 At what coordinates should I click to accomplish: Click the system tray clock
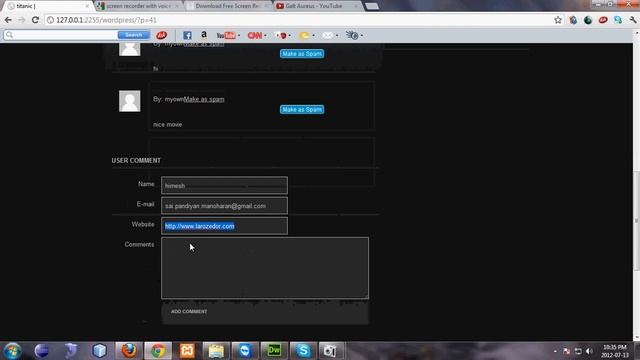tap(615, 351)
